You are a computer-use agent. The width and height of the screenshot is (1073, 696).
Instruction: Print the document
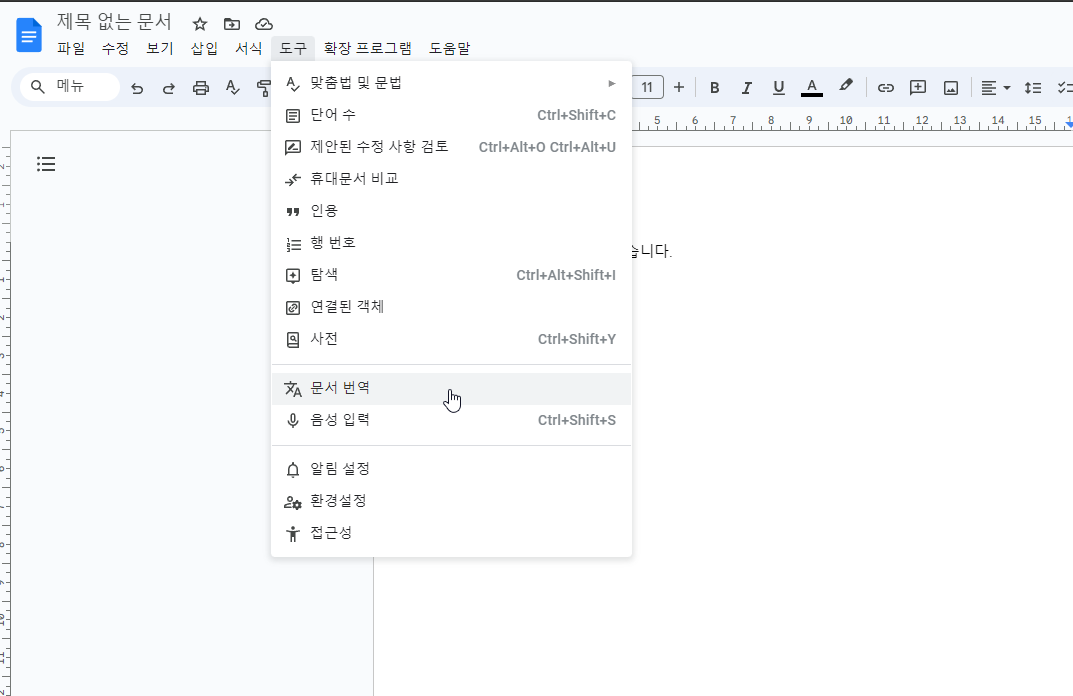pyautogui.click(x=200, y=87)
